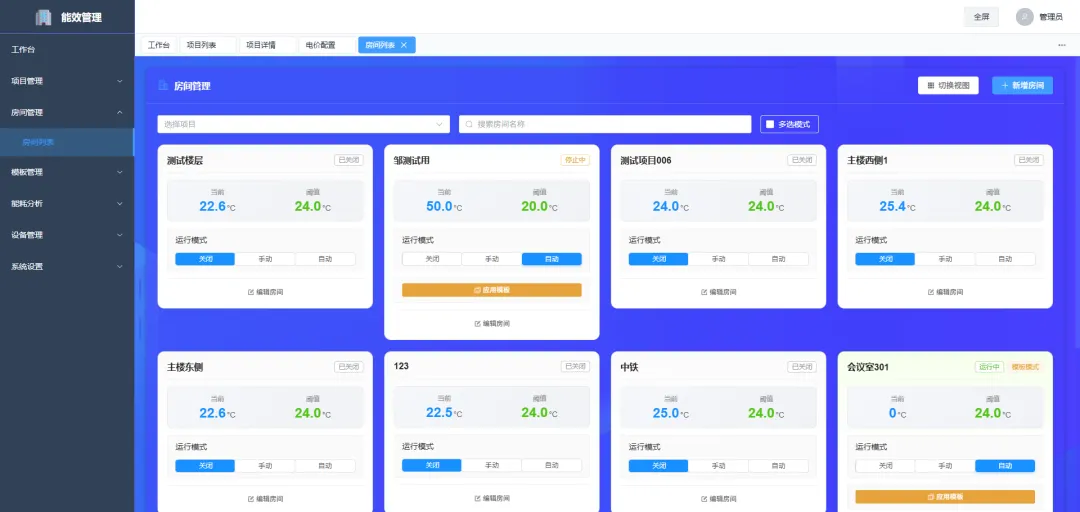Set 123 mode to 手动

492,465
